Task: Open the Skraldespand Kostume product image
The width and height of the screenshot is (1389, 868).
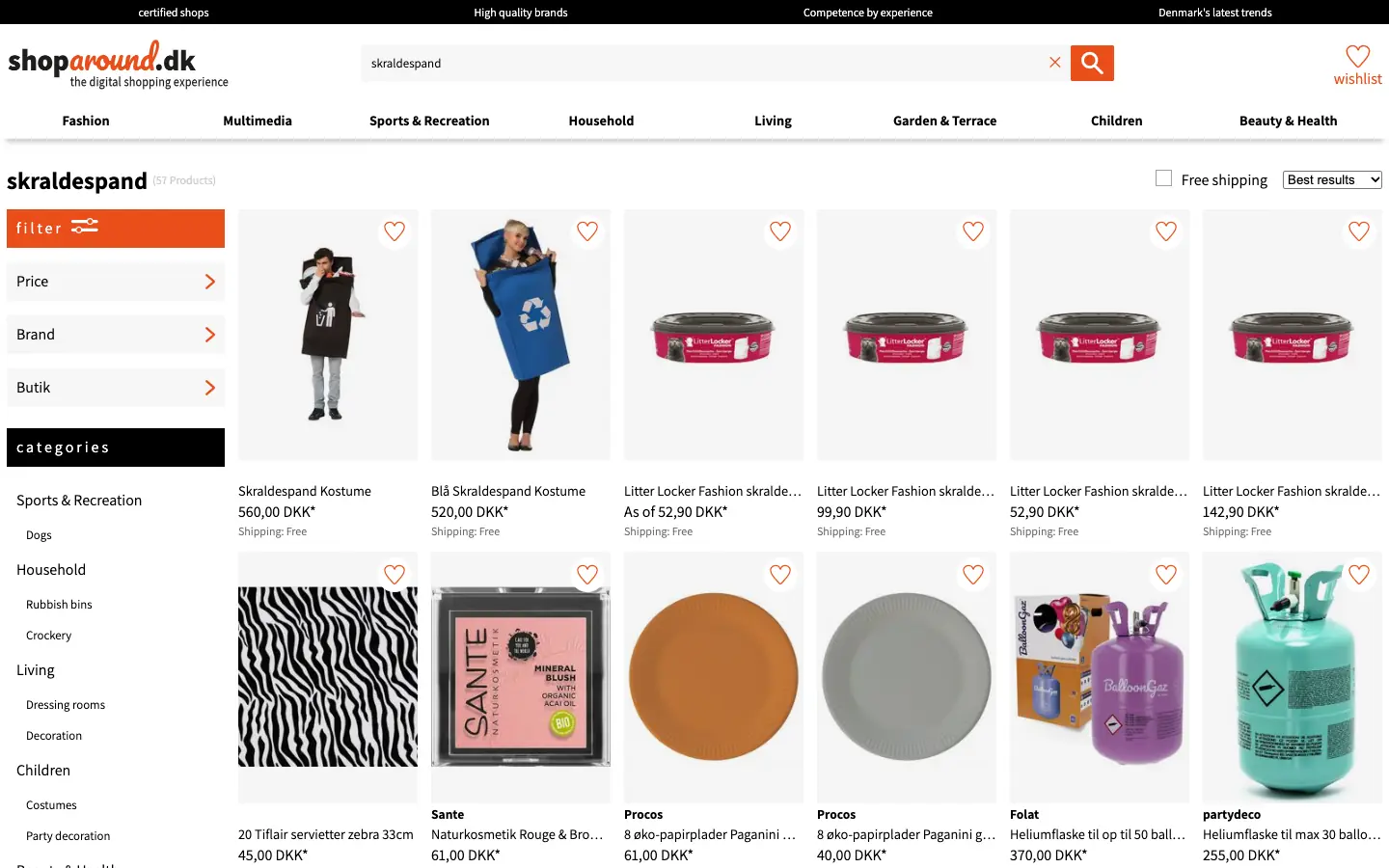Action: (x=328, y=335)
